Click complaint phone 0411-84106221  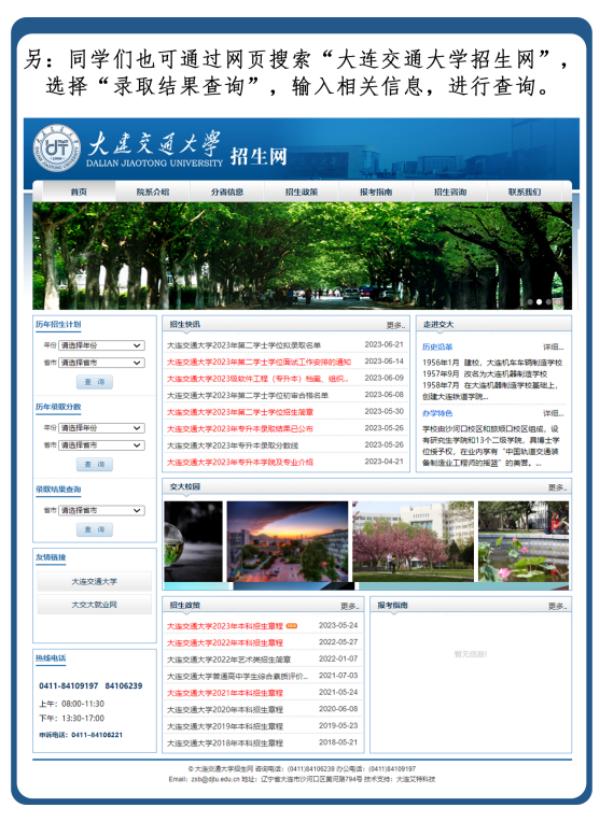coord(97,735)
